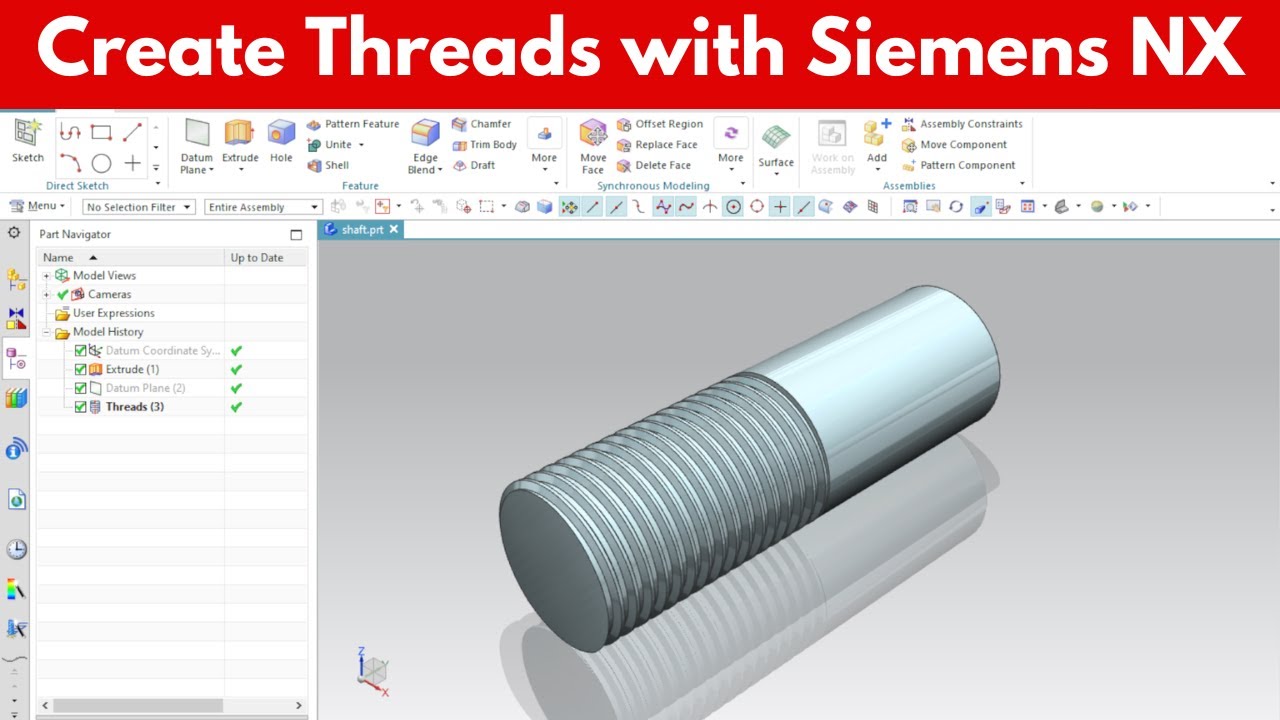This screenshot has height=720, width=1280.
Task: Expand the Direct Sketch group options arrow
Action: 157,184
